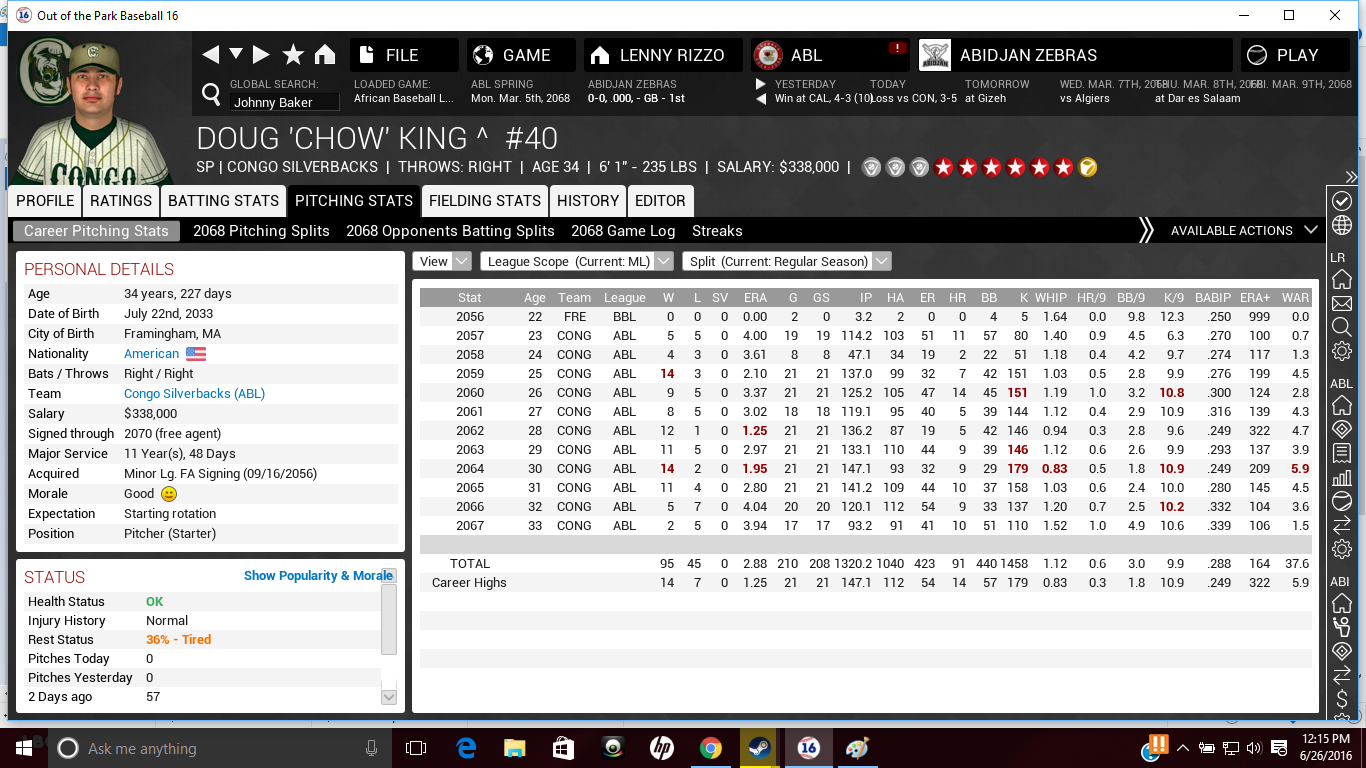1366x768 pixels.
Task: Open the news page icon in the ABL sidebar group
Action: [1342, 453]
